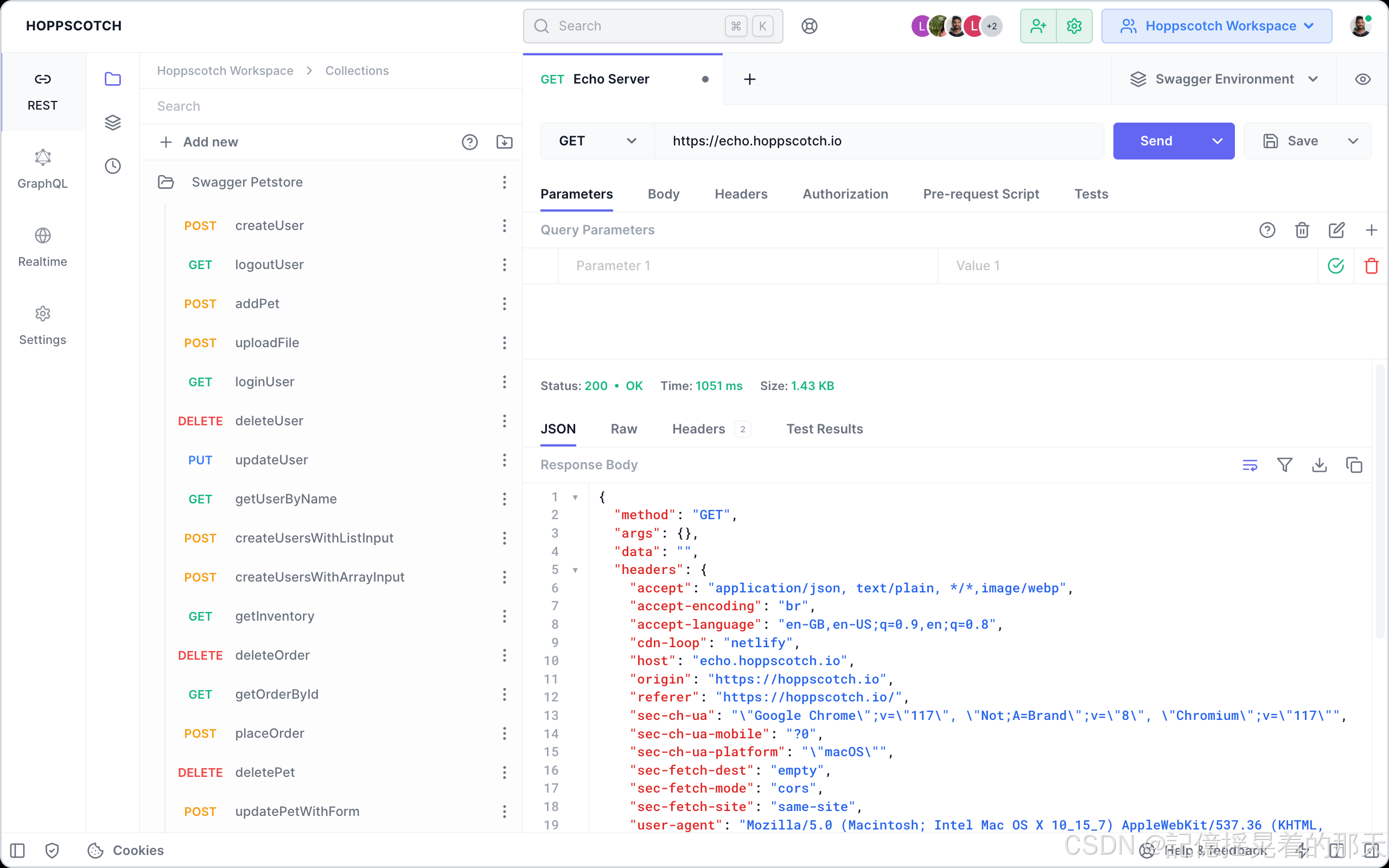
Task: Toggle the eye icon to preview request
Action: click(x=1363, y=79)
